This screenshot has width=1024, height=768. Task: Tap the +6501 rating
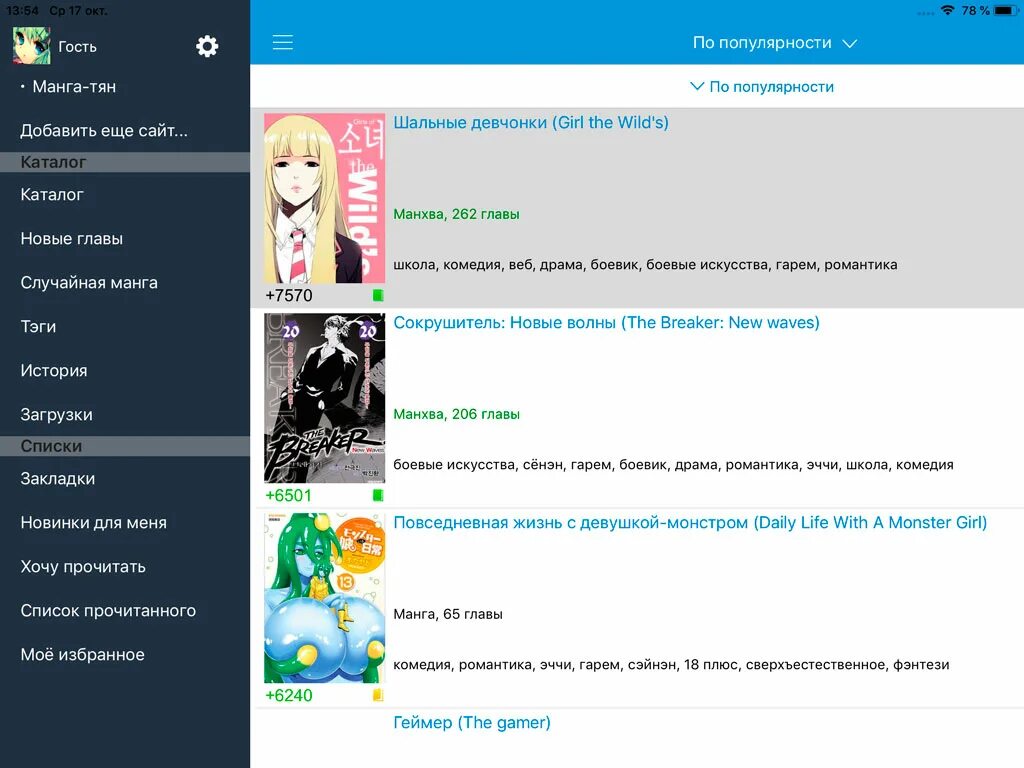click(x=289, y=496)
